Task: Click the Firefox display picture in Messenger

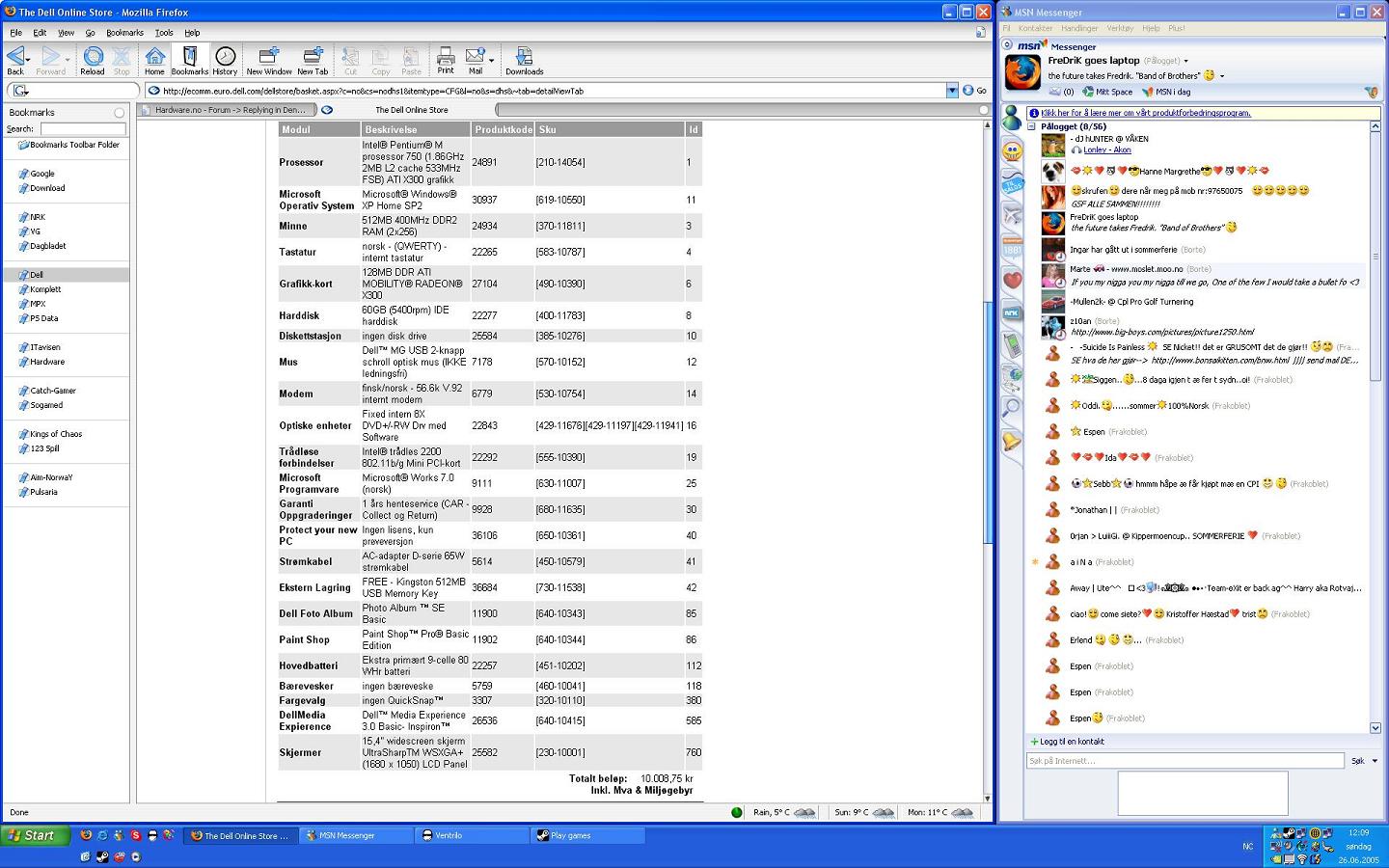Action: tap(1022, 72)
